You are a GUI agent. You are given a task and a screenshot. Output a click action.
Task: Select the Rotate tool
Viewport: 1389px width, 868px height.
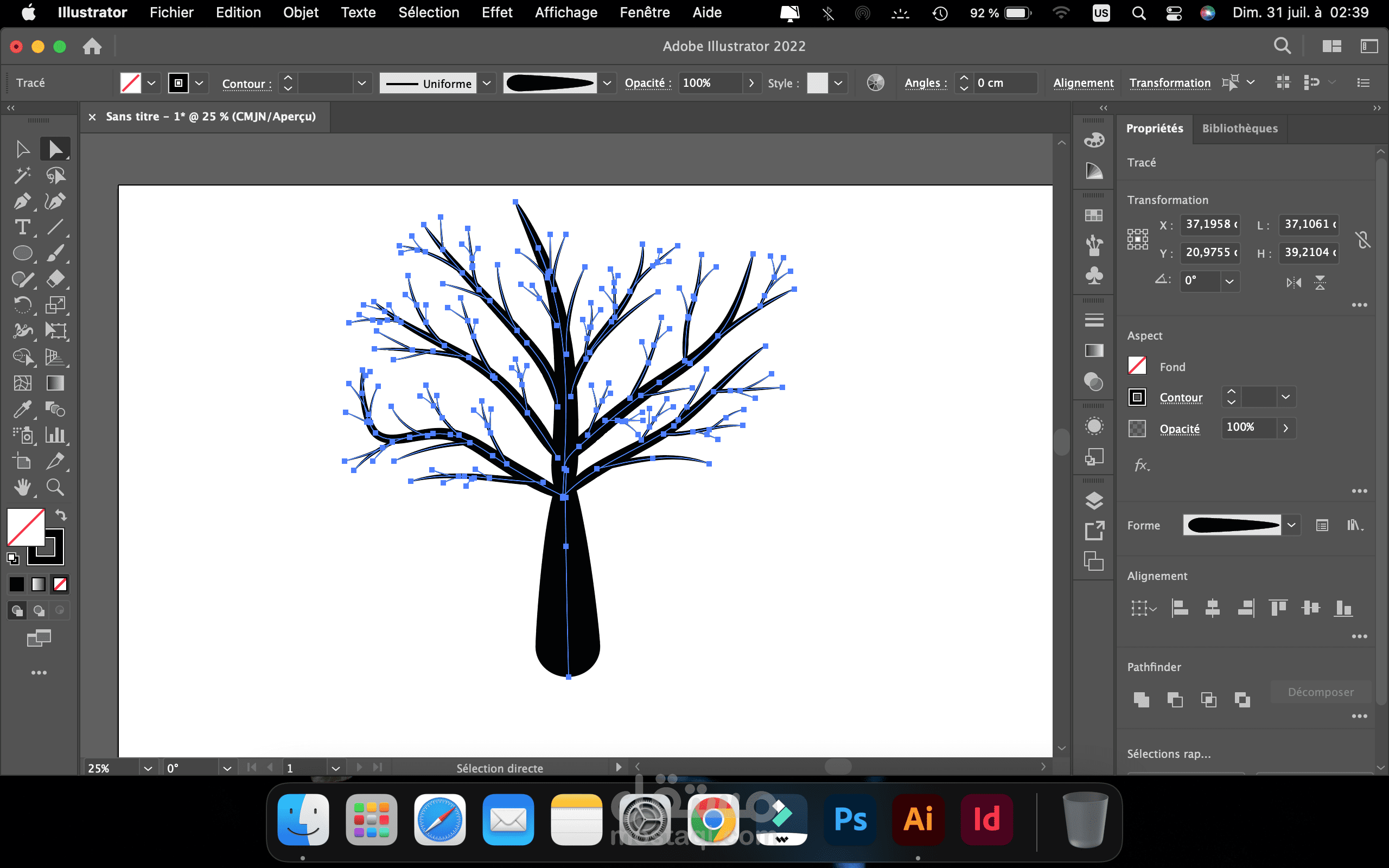click(x=22, y=305)
